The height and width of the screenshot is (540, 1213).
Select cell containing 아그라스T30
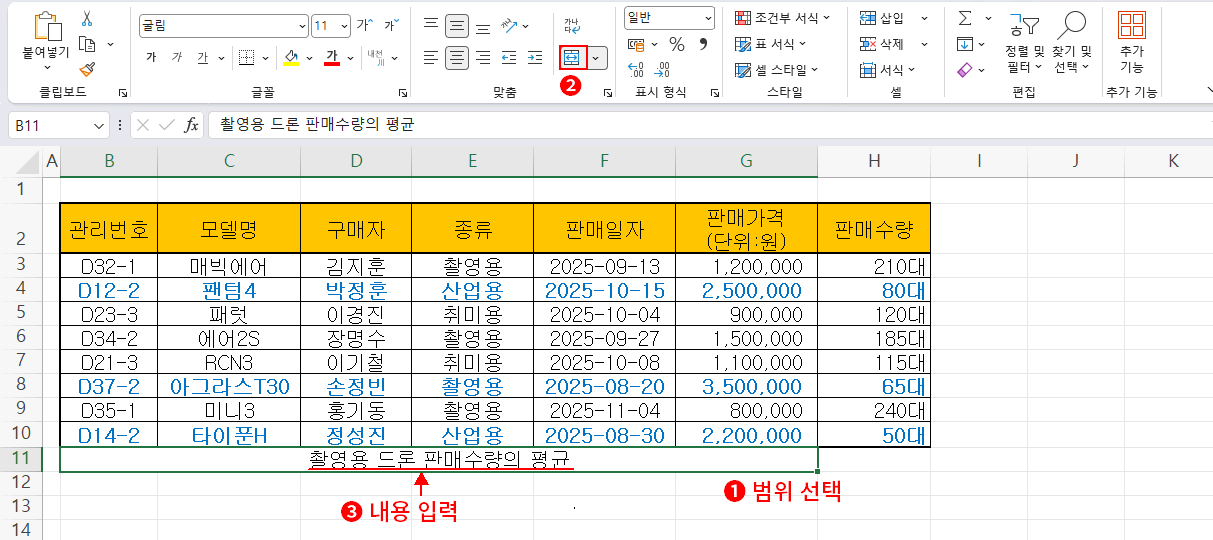point(229,387)
